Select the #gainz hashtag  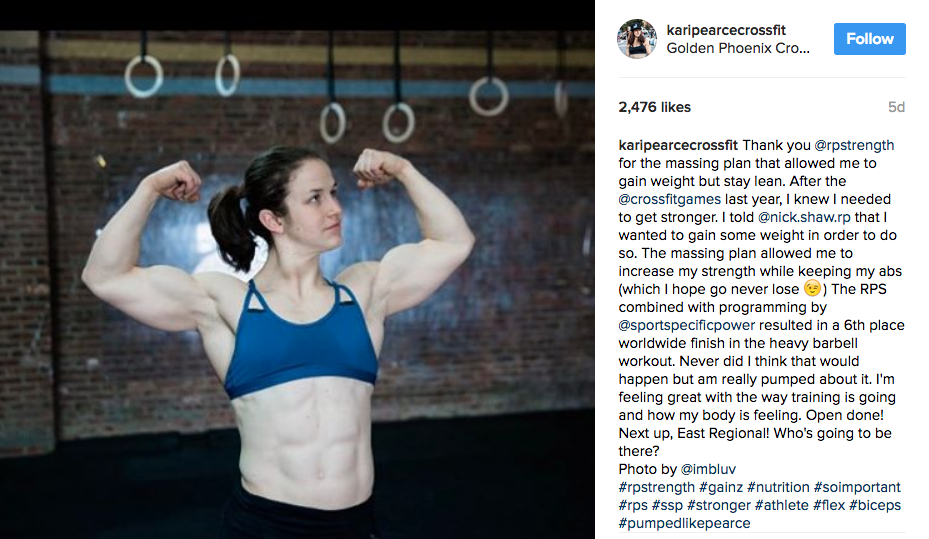pyautogui.click(x=720, y=487)
